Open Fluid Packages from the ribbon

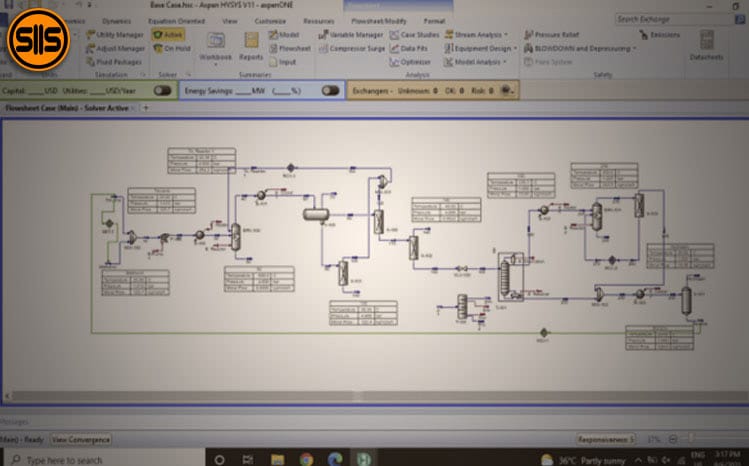[114, 62]
